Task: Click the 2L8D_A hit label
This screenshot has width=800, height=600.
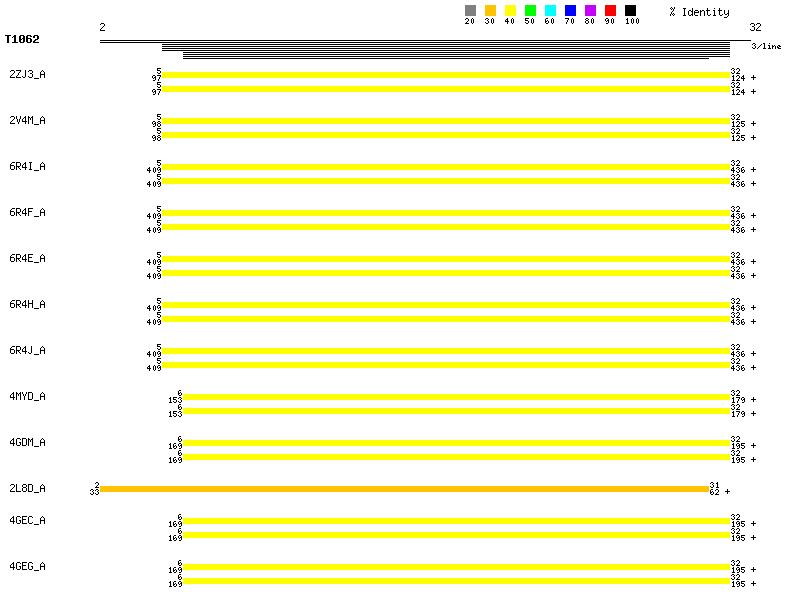Action: (27, 488)
